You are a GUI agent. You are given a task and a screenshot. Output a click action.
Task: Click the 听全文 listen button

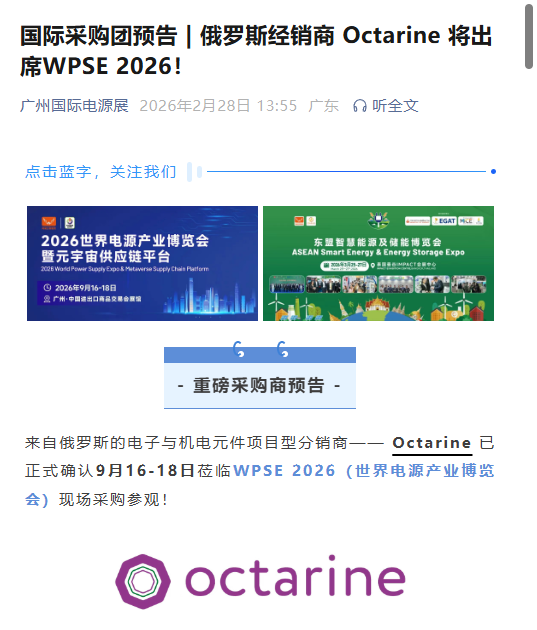point(395,106)
